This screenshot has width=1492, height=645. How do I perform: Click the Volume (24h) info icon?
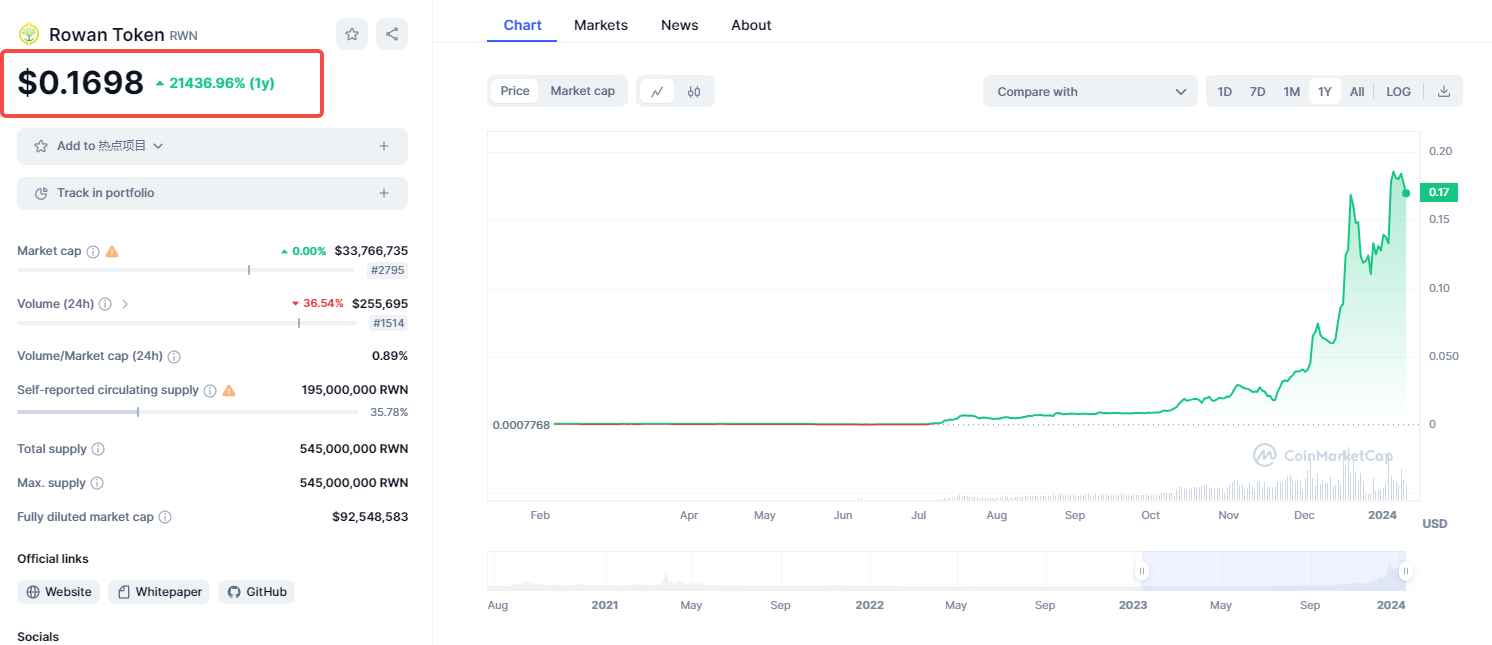[x=105, y=304]
